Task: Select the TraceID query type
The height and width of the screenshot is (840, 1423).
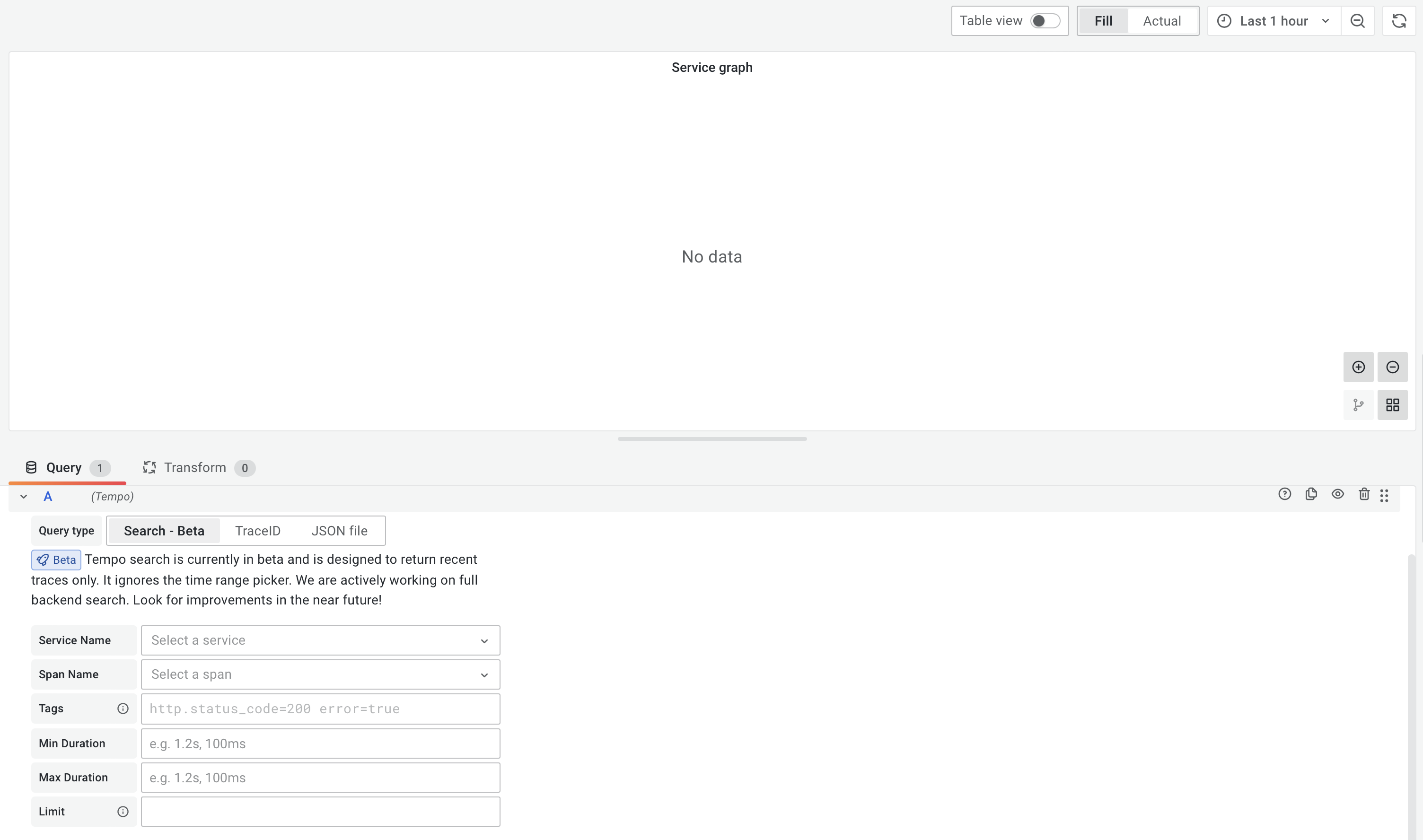Action: [x=257, y=530]
